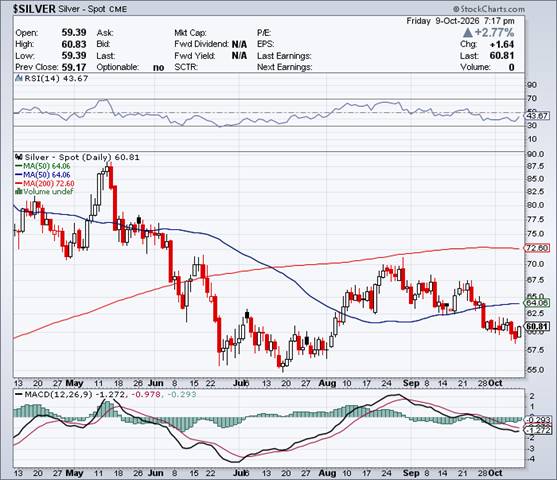
Task: Click the 'Last Earnings:' label
Action: pos(284,56)
